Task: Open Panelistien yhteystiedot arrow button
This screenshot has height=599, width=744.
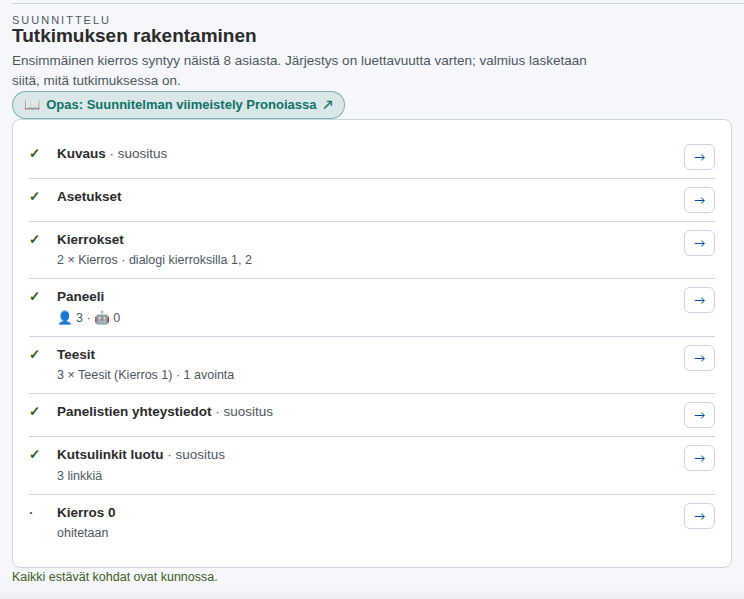Action: (699, 415)
